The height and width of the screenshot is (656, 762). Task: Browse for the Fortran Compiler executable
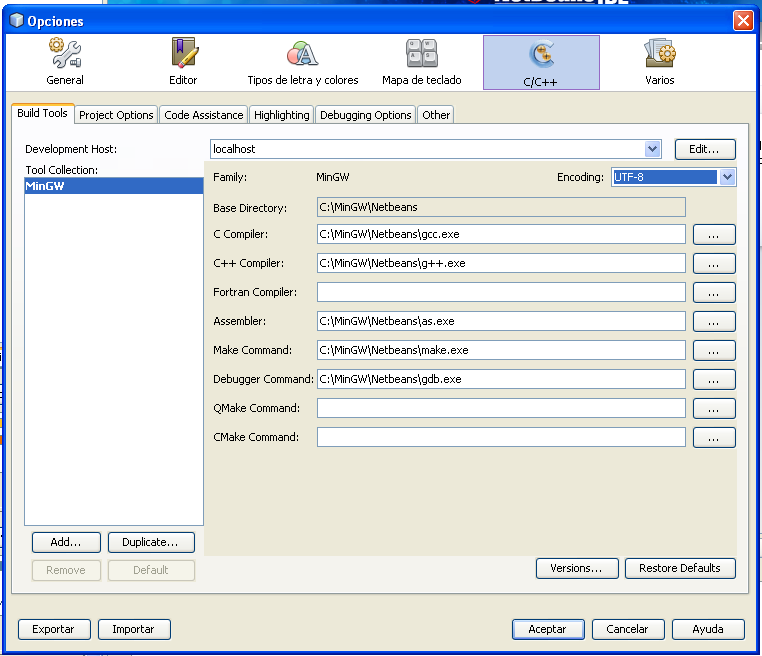click(714, 293)
